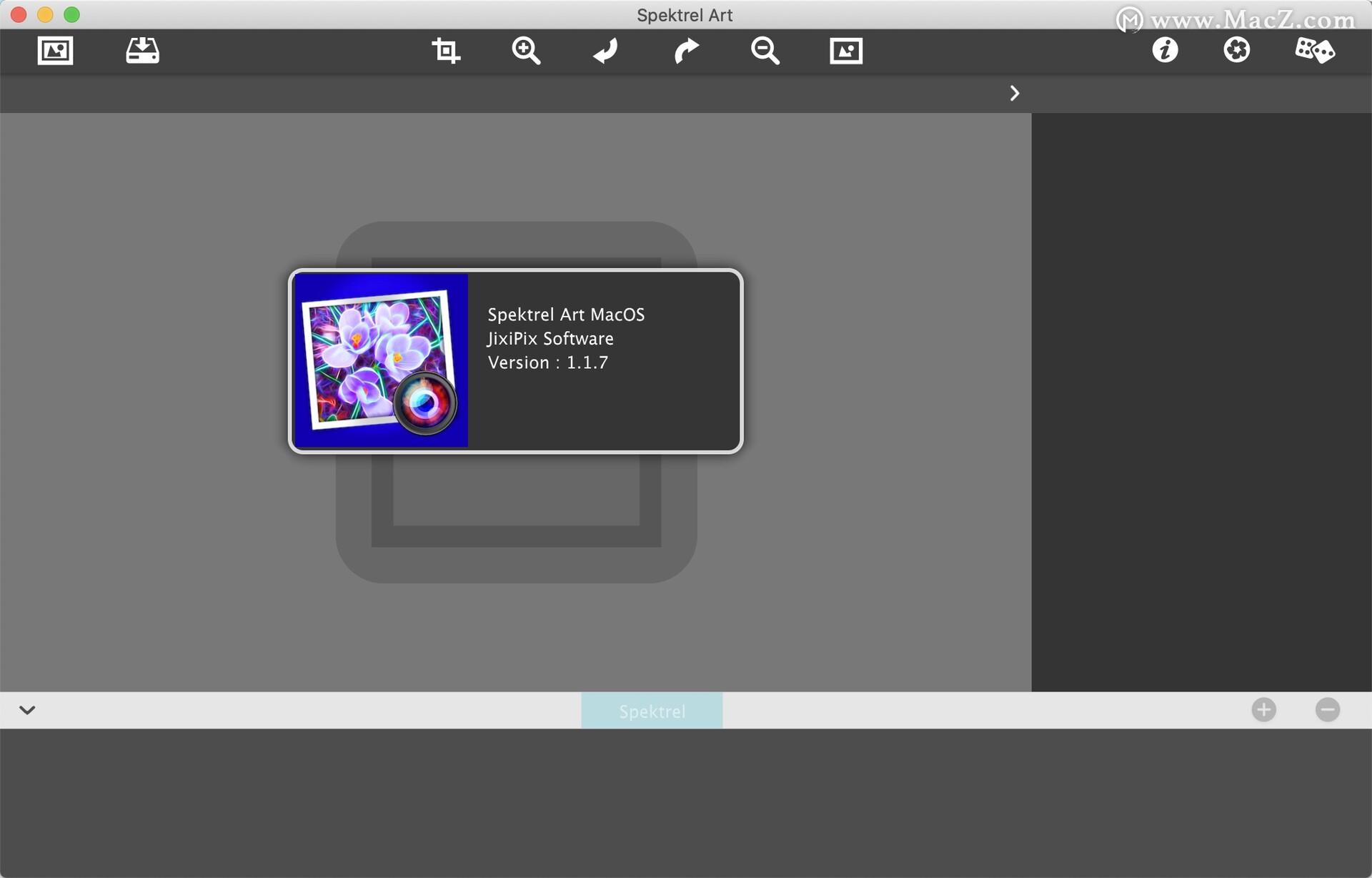Image resolution: width=1372 pixels, height=878 pixels.
Task: Fit image to screen icon
Action: pos(846,51)
